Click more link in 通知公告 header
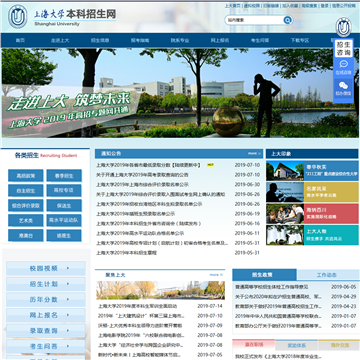 coord(254,153)
